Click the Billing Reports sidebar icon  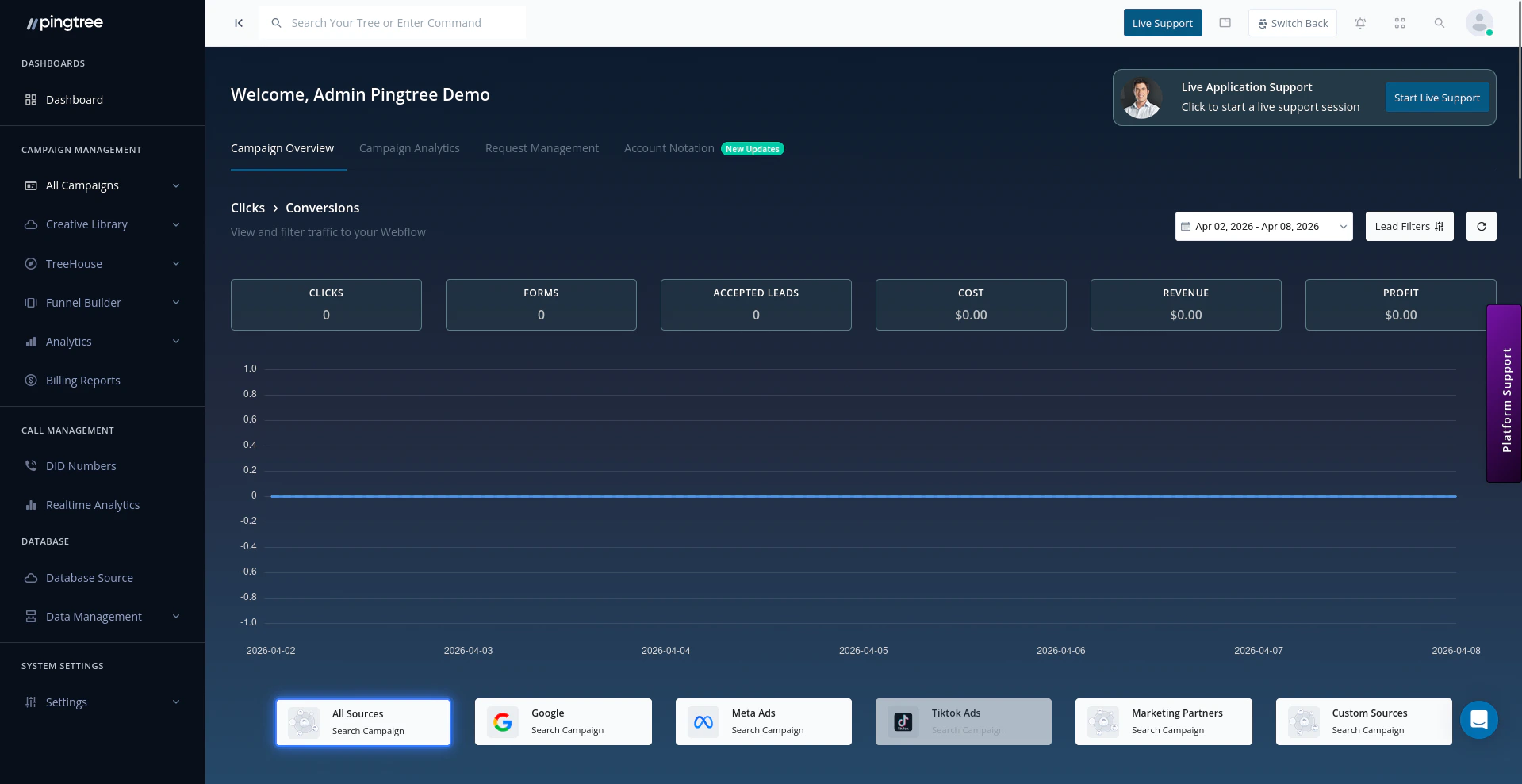(29, 380)
